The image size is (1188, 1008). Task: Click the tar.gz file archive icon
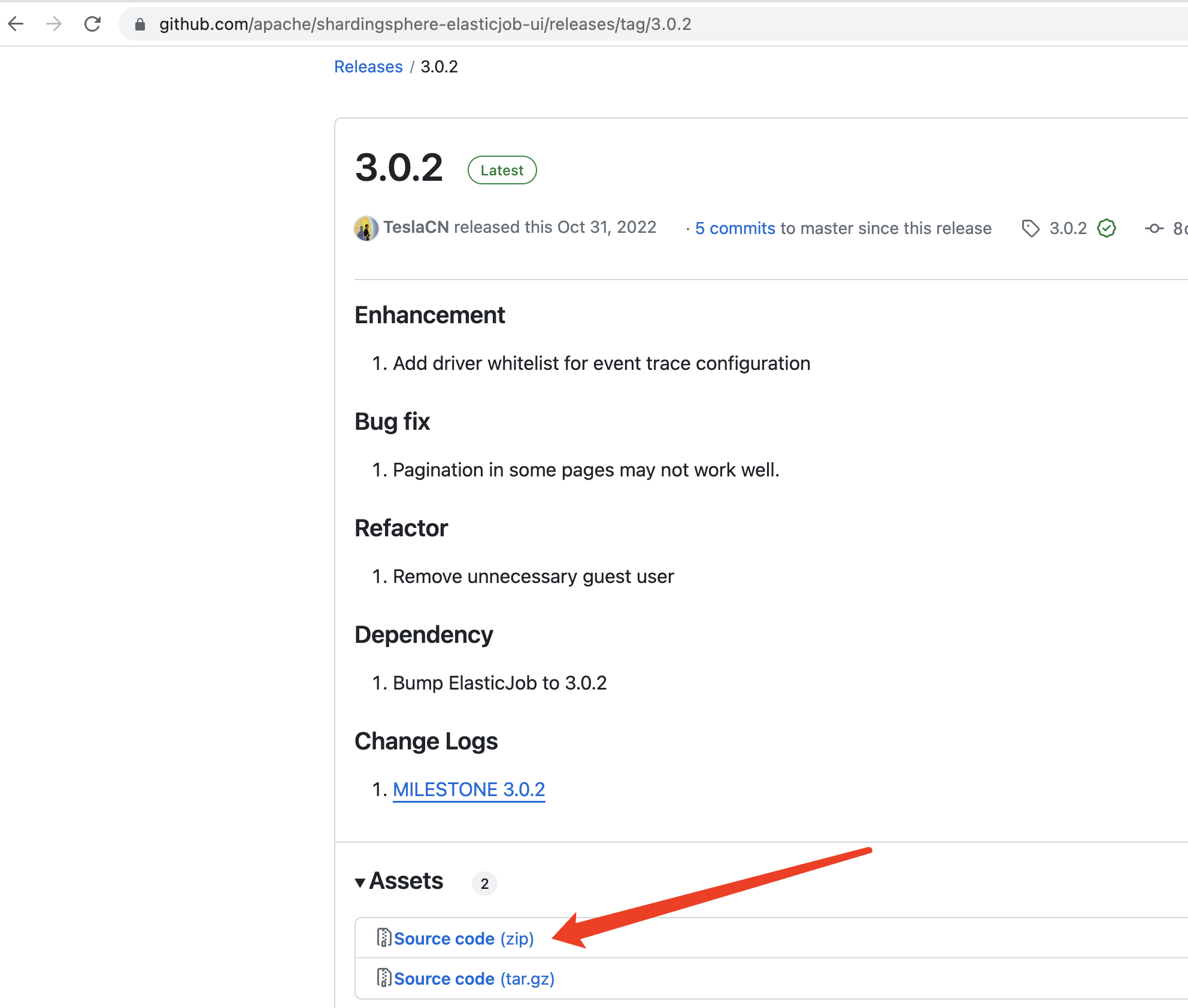384,978
